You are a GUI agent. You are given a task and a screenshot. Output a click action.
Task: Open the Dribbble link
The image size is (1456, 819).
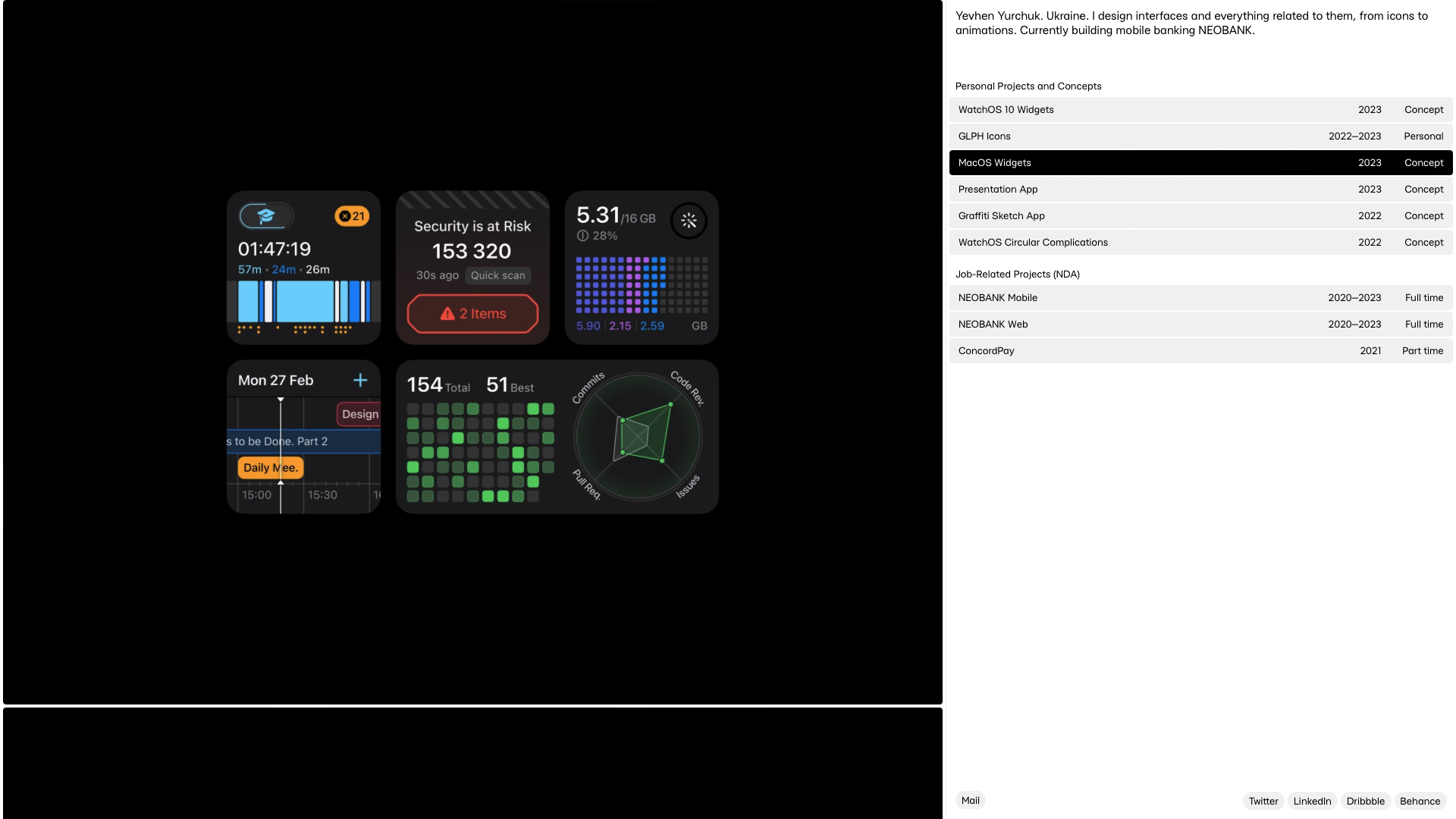[1365, 802]
